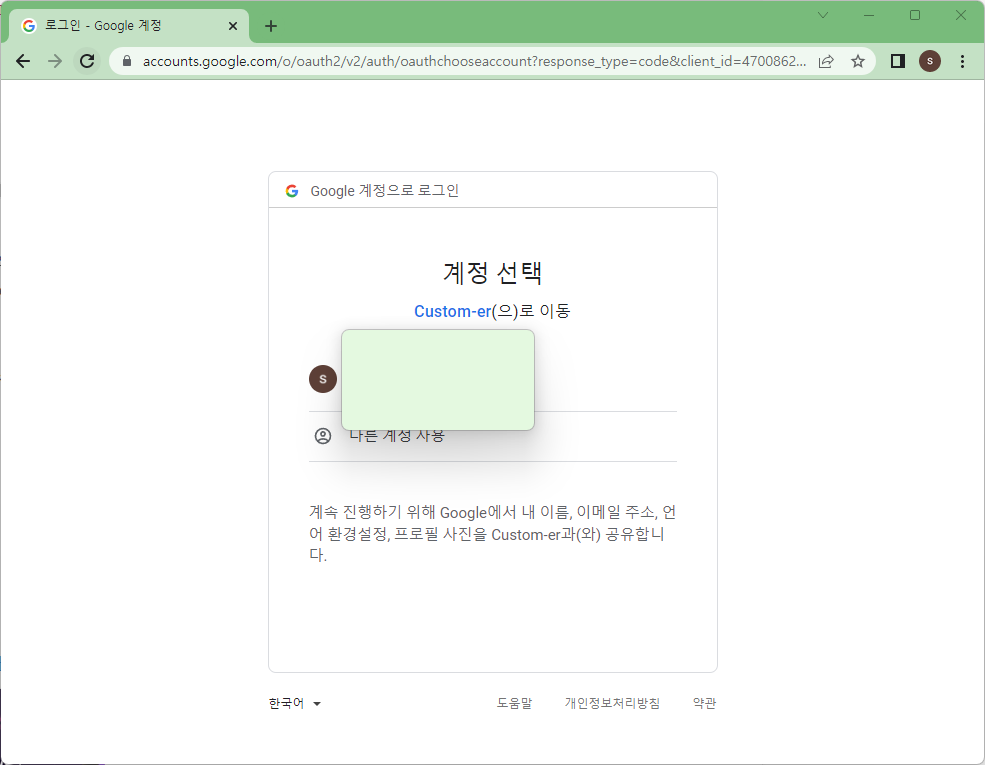Screen dimensions: 985x765
Task: Bookmark this page with the star
Action: click(857, 61)
